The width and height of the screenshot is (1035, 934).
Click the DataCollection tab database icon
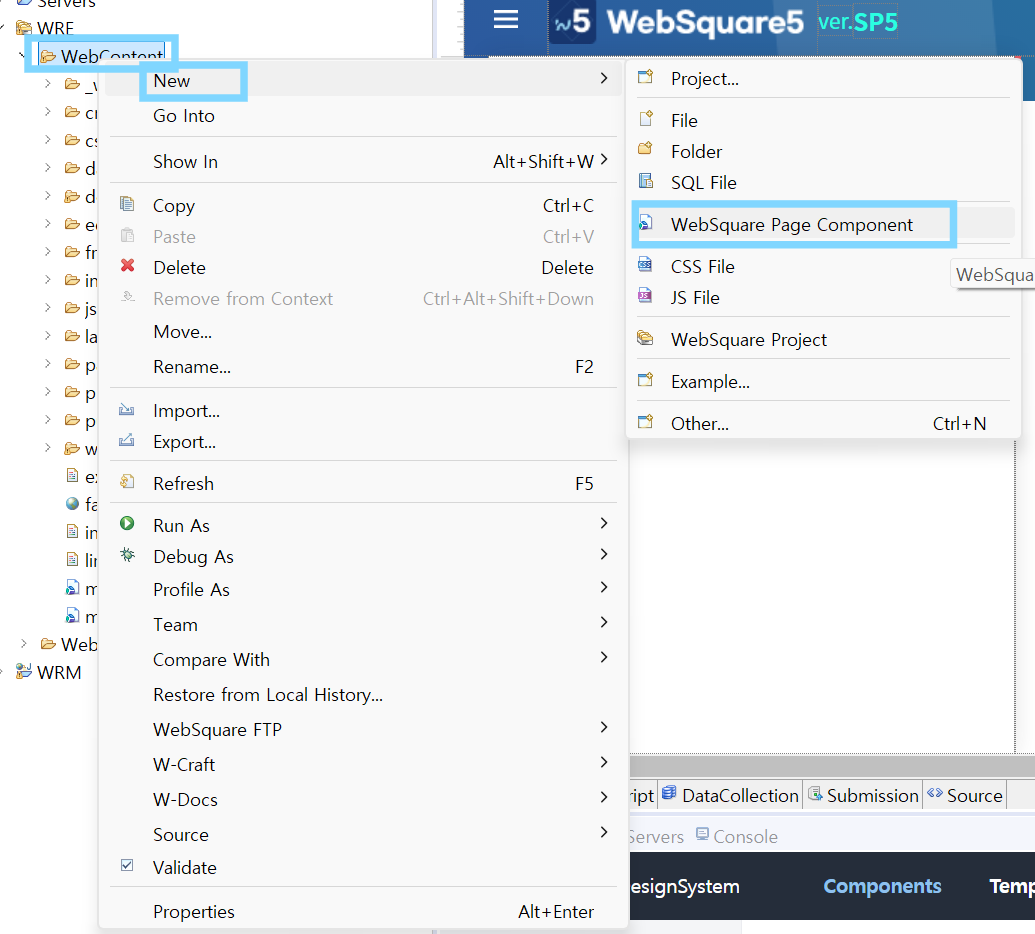pyautogui.click(x=669, y=793)
